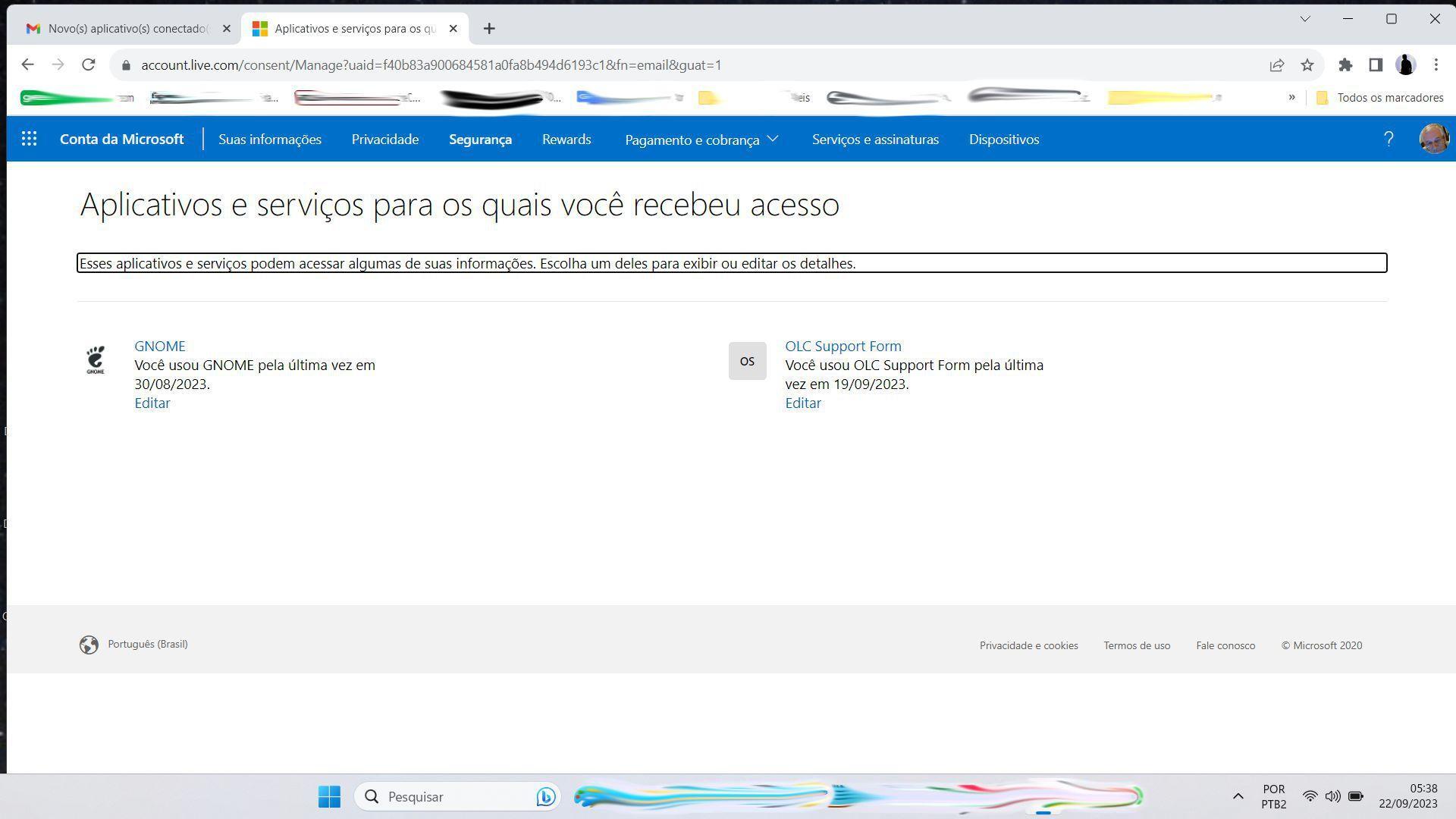
Task: Show more bookmarks with double chevron
Action: point(1291,97)
